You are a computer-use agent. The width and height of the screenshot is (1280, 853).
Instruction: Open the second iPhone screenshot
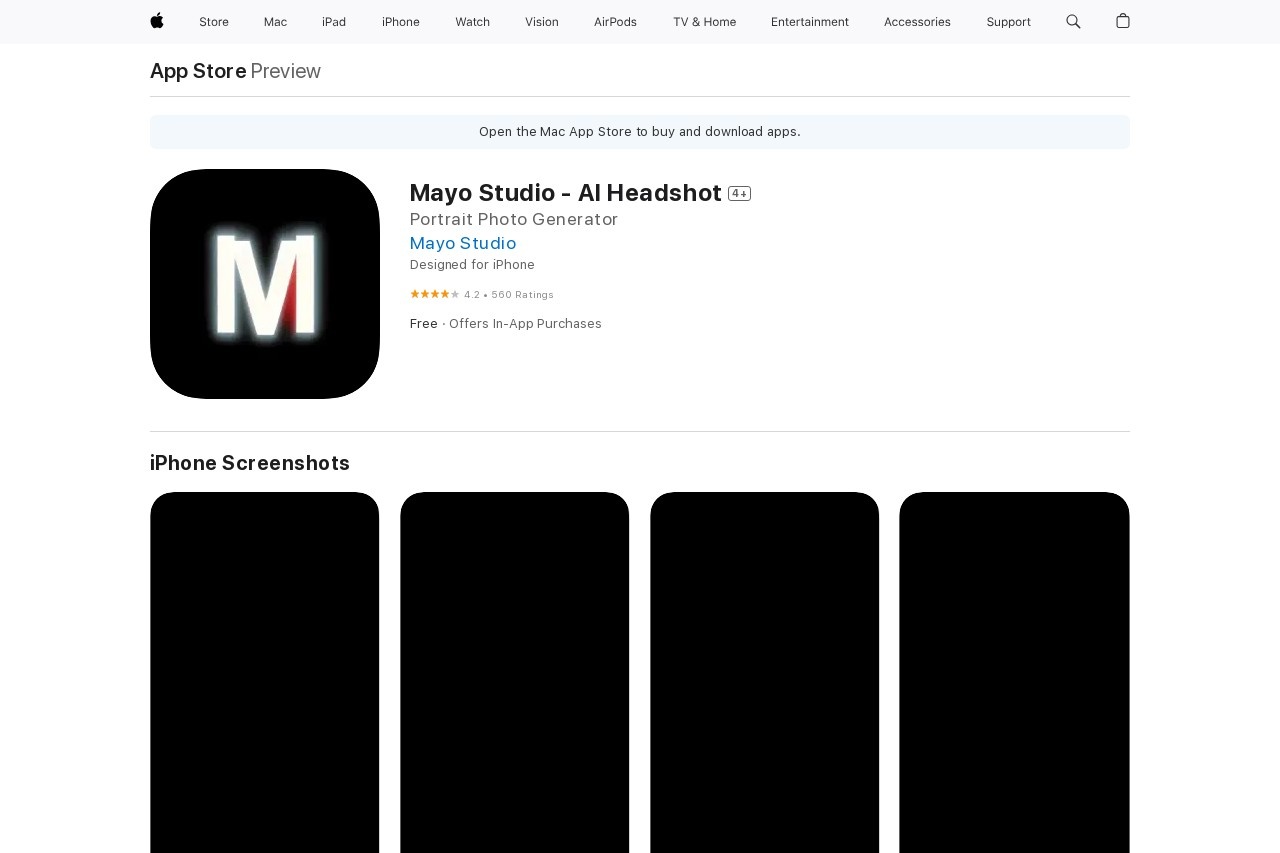pos(515,672)
